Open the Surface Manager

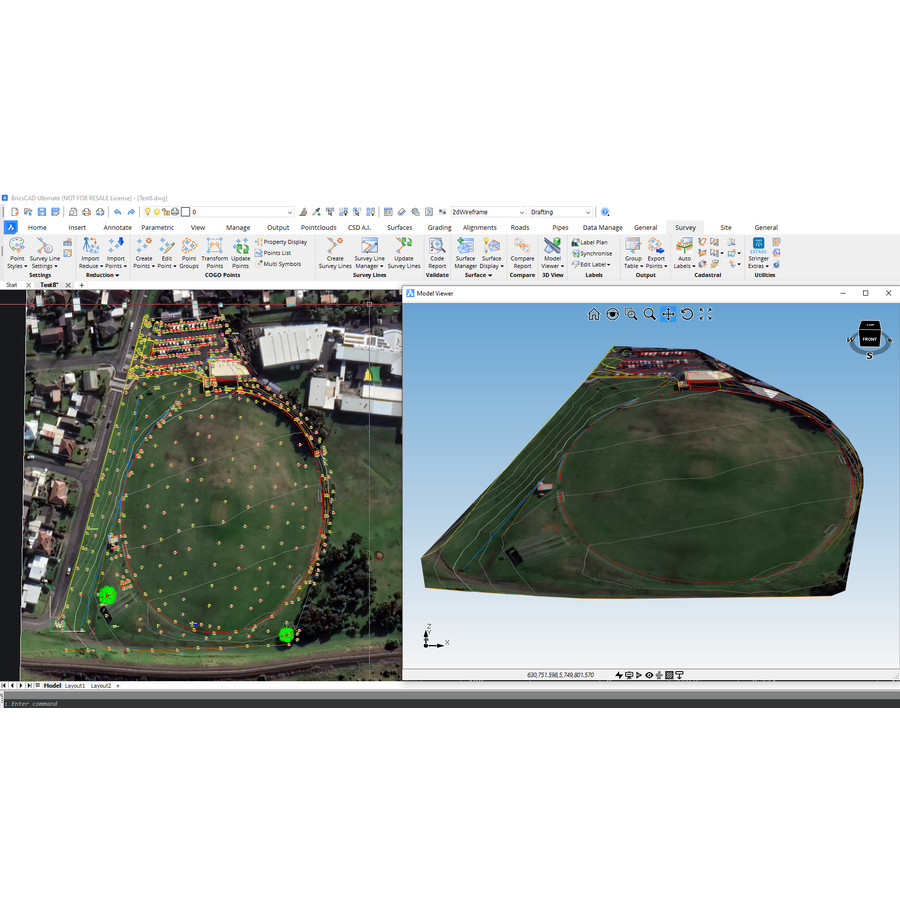click(x=465, y=253)
